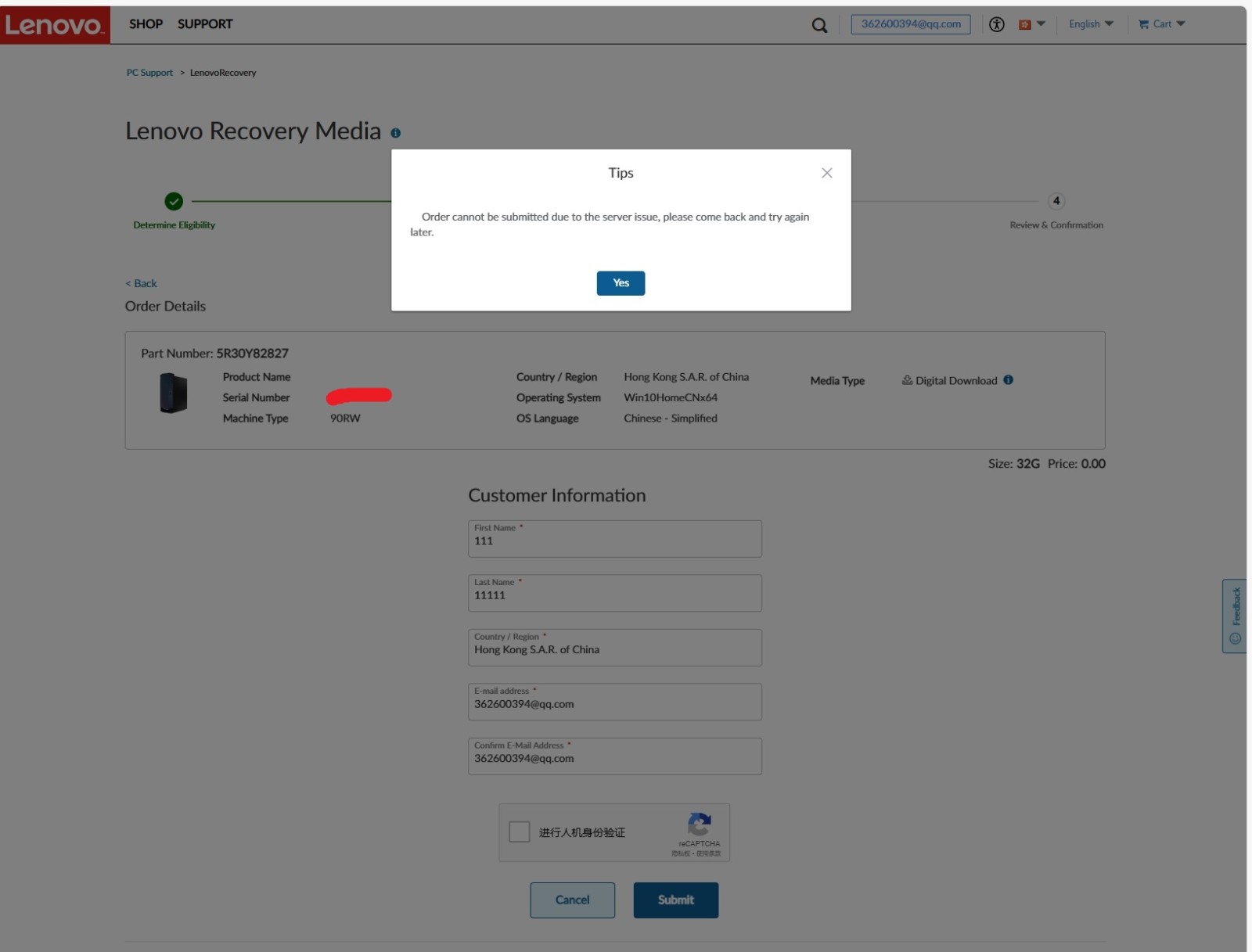Click the Digital Download media type text
This screenshot has width=1252, height=952.
(956, 381)
